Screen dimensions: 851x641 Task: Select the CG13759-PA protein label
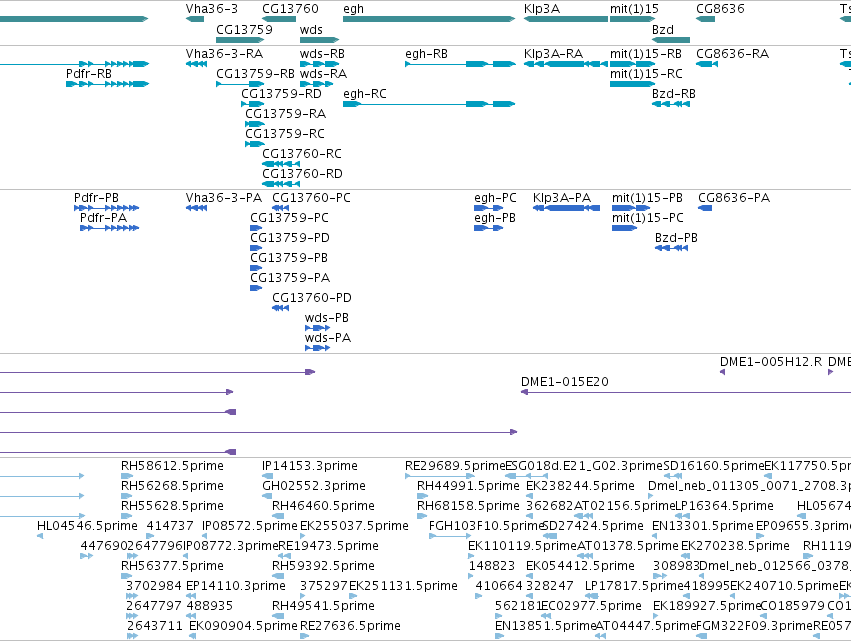tap(290, 278)
